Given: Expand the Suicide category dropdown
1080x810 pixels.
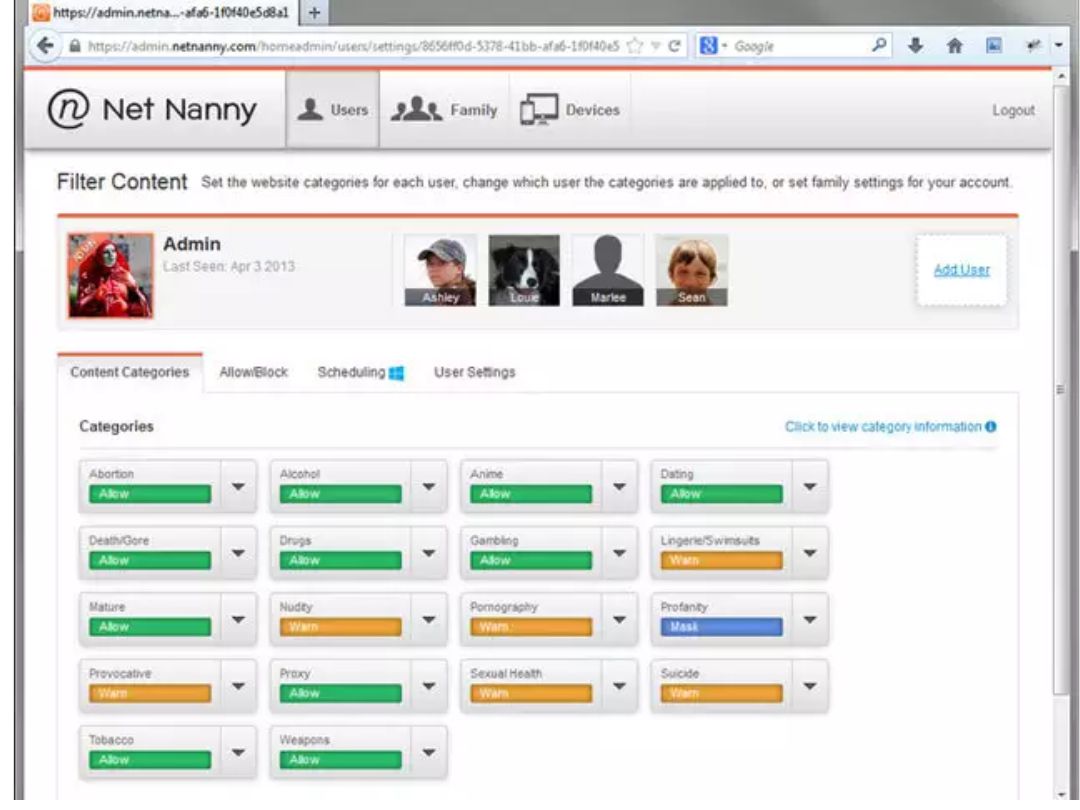Looking at the screenshot, I should (810, 686).
